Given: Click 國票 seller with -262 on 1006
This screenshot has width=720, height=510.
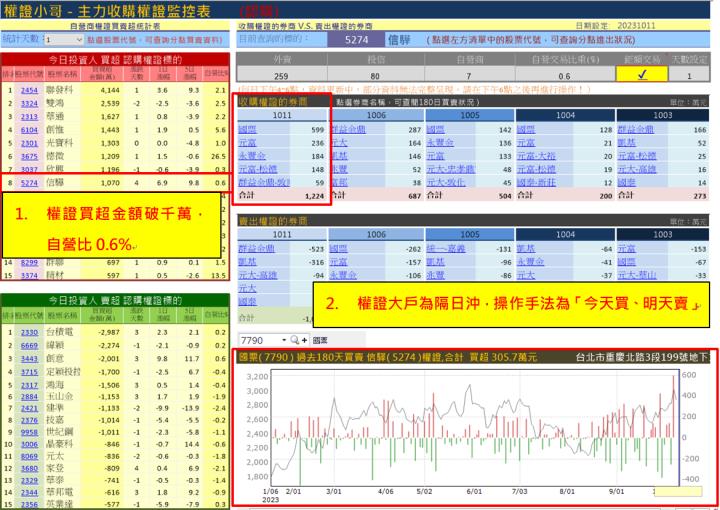Looking at the screenshot, I should tap(338, 249).
